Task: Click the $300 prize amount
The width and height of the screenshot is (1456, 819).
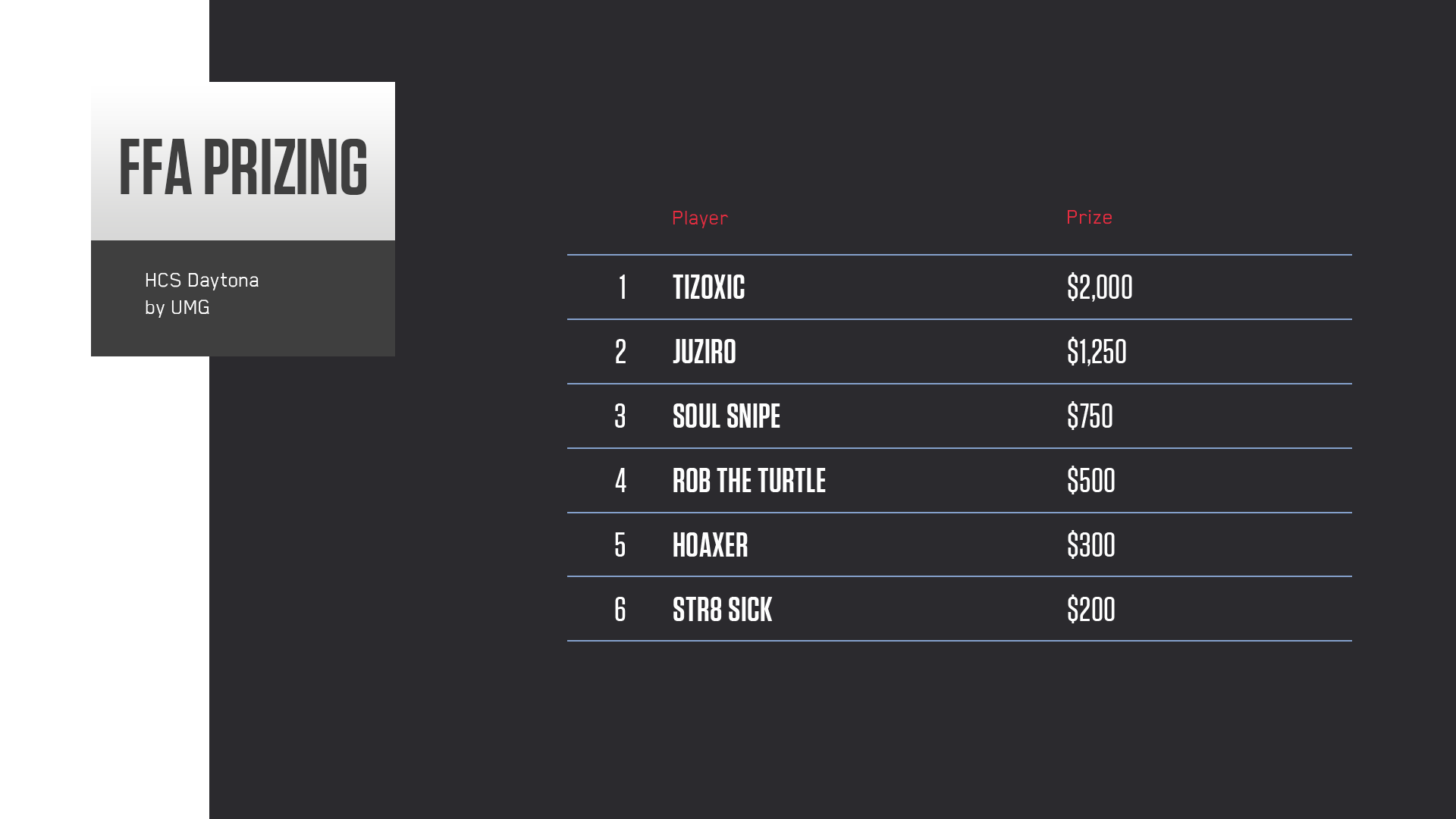Action: pyautogui.click(x=1090, y=545)
